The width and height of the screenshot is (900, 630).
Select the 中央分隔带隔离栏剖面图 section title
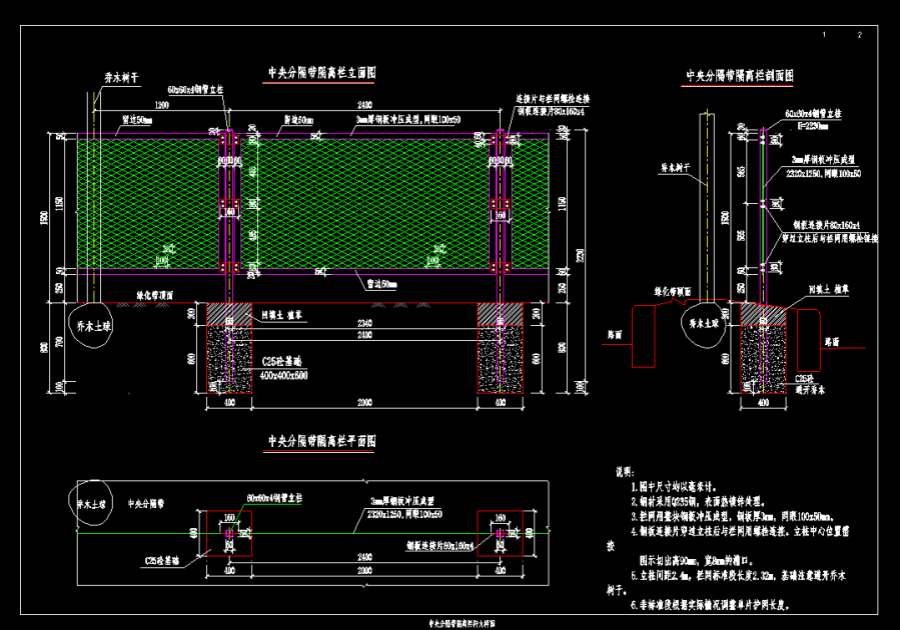739,75
